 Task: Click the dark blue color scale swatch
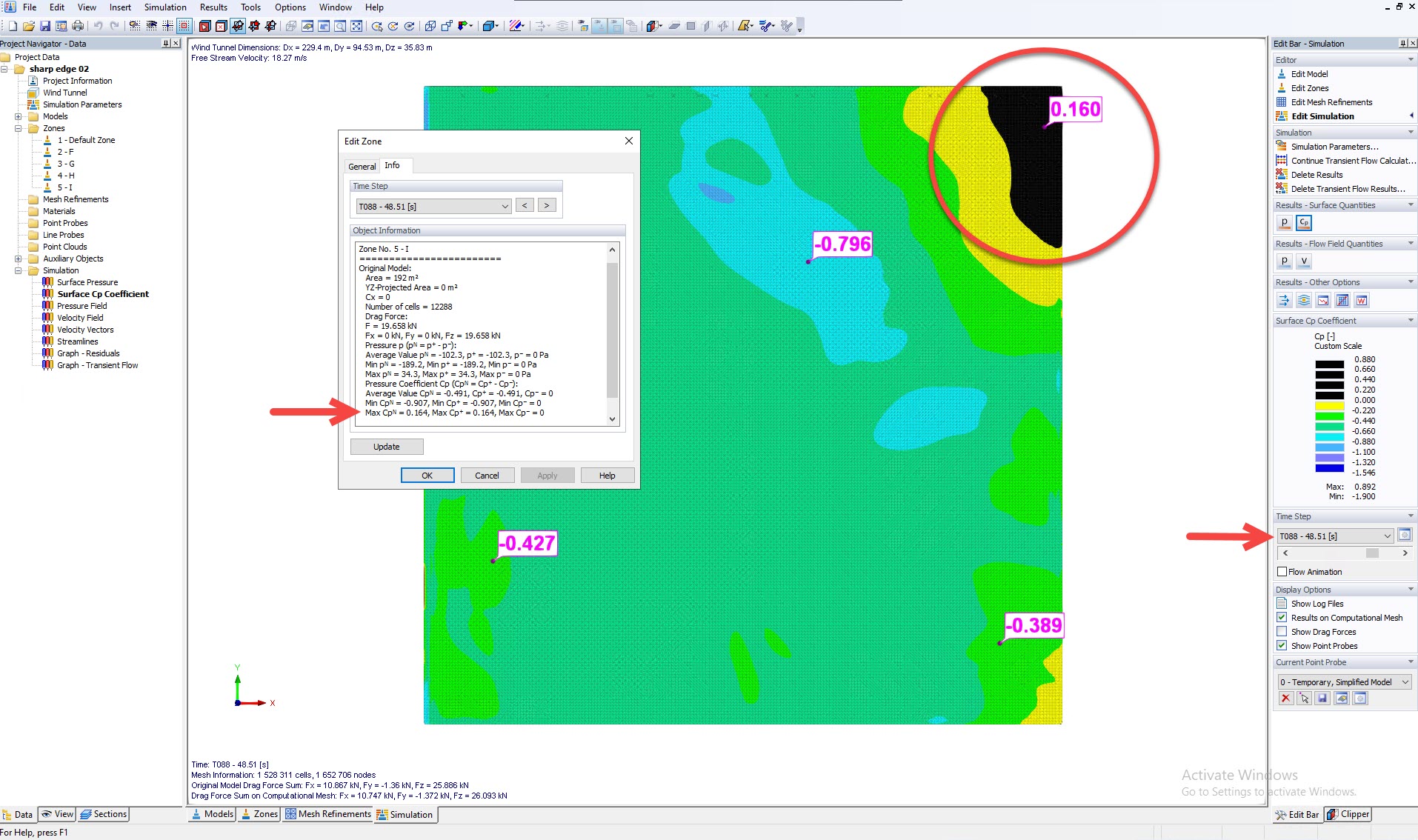[x=1329, y=468]
